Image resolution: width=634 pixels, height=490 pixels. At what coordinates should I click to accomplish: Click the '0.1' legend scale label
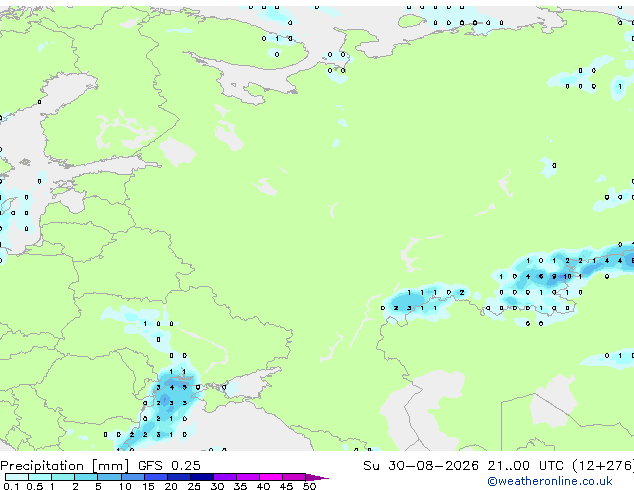[11, 486]
